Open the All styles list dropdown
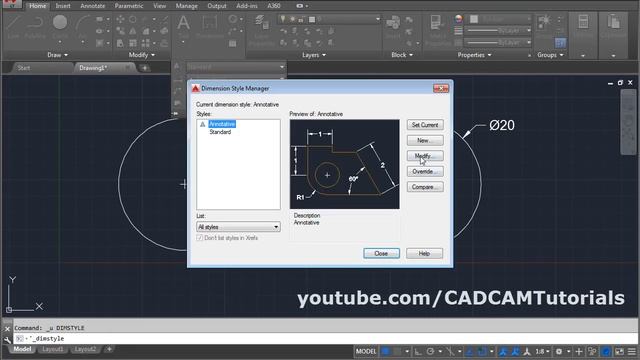 coord(238,227)
